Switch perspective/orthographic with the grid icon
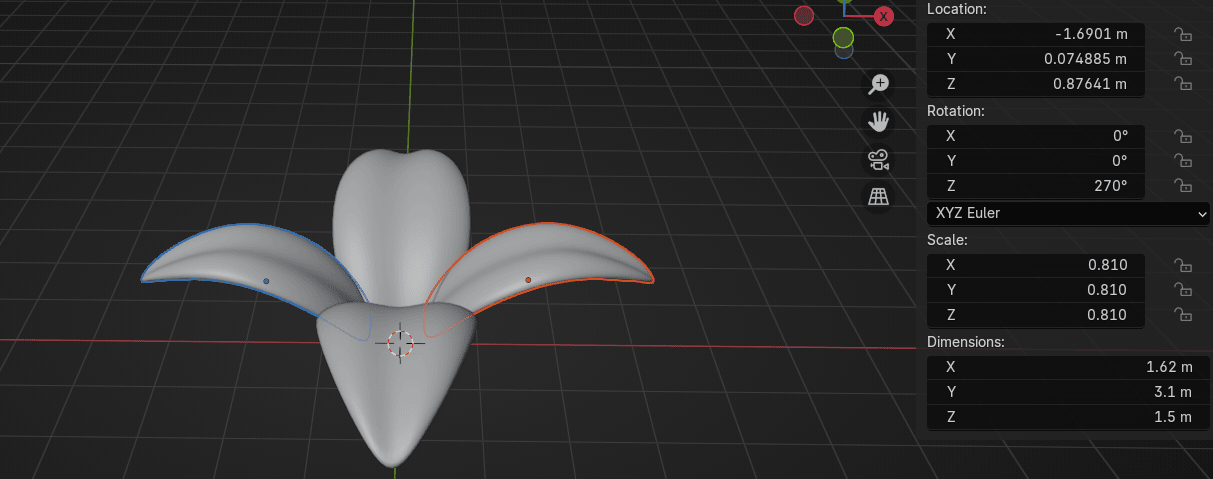The image size is (1213, 479). (879, 197)
